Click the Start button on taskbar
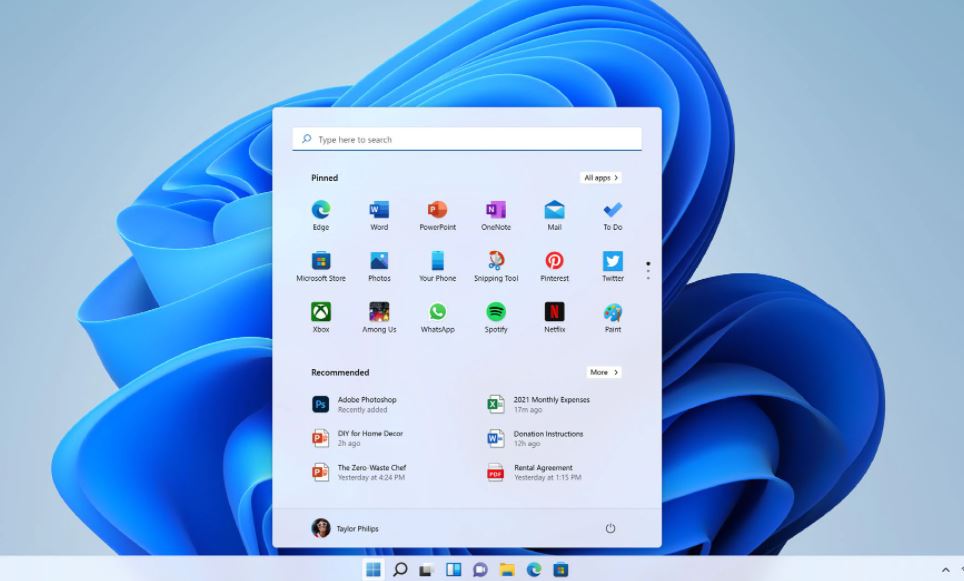Viewport: 964px width, 581px height. pos(373,569)
